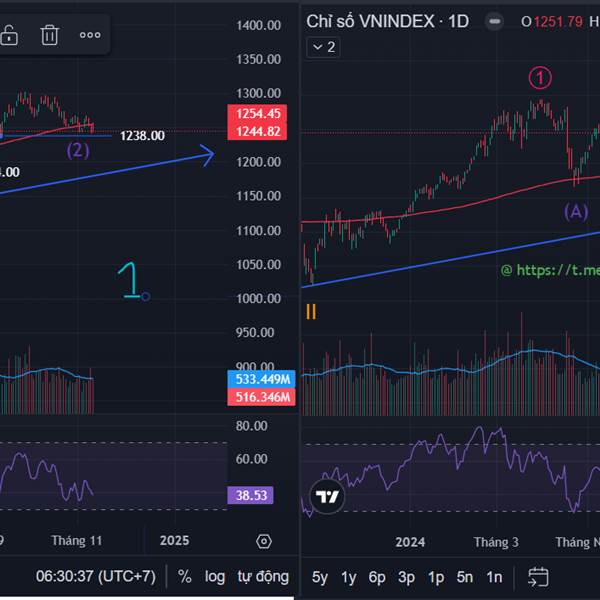Select the 3p time range
The height and width of the screenshot is (600, 600).
click(x=406, y=577)
